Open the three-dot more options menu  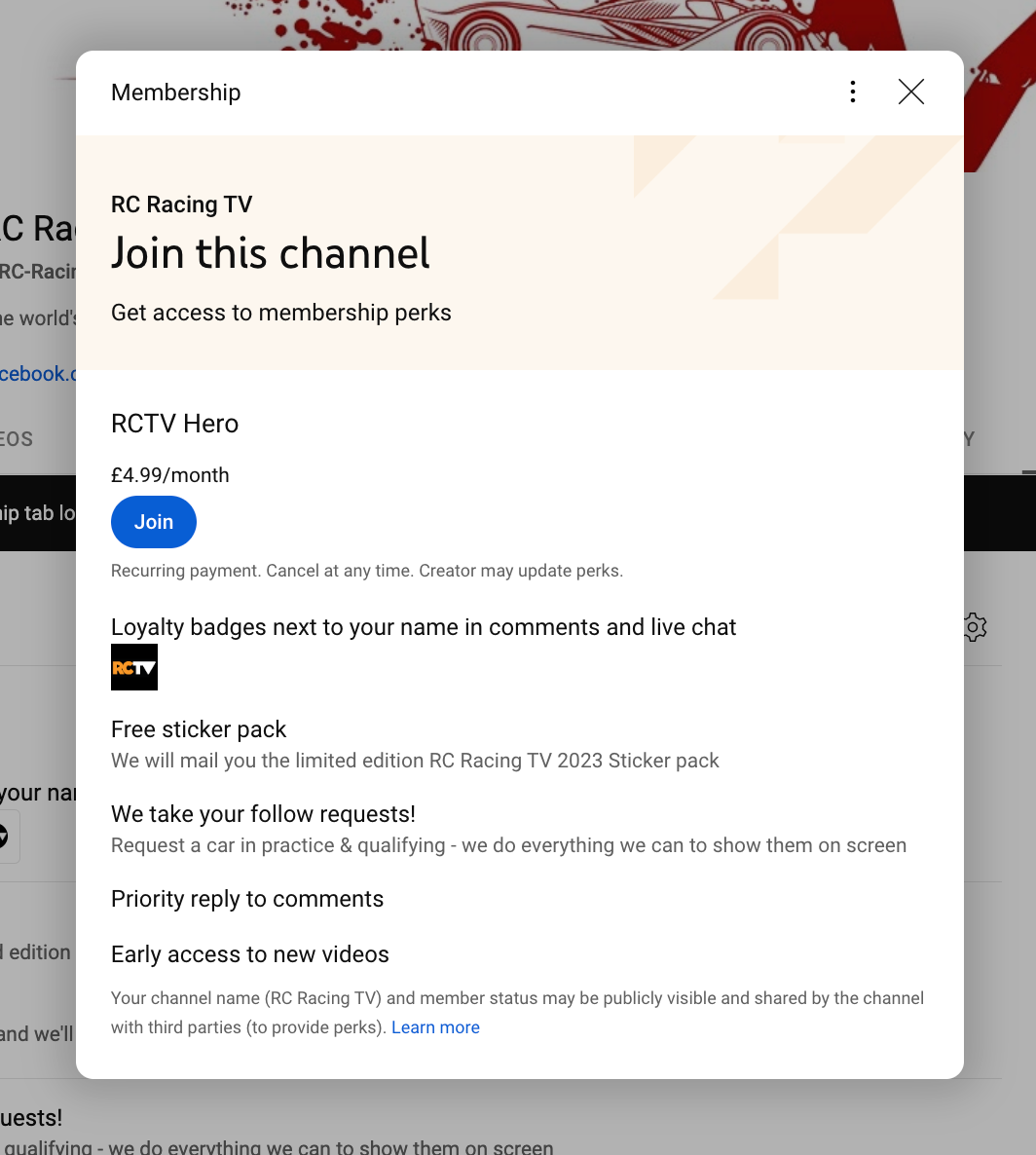click(x=853, y=93)
